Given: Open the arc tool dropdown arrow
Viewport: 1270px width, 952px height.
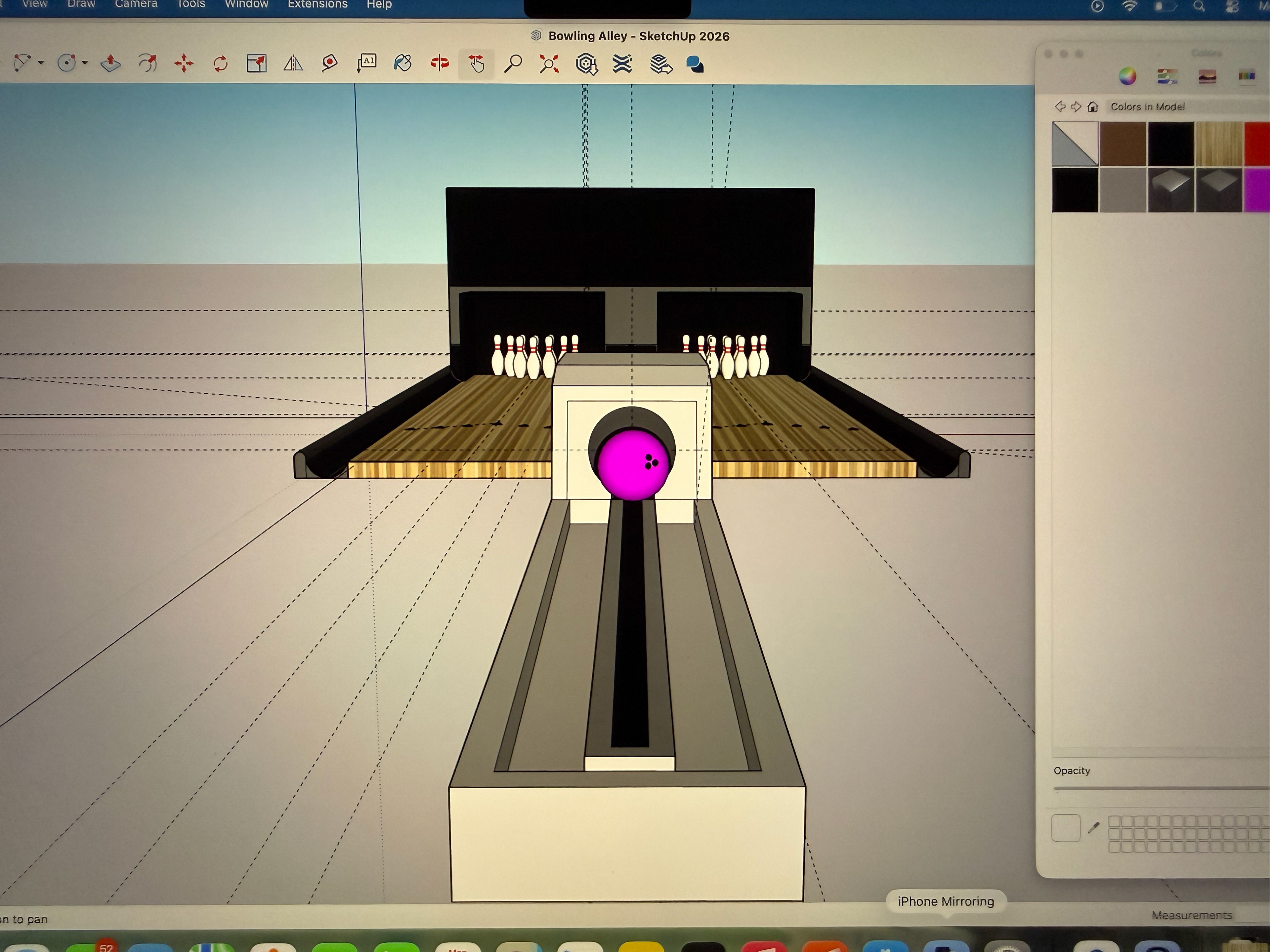Looking at the screenshot, I should [x=41, y=62].
